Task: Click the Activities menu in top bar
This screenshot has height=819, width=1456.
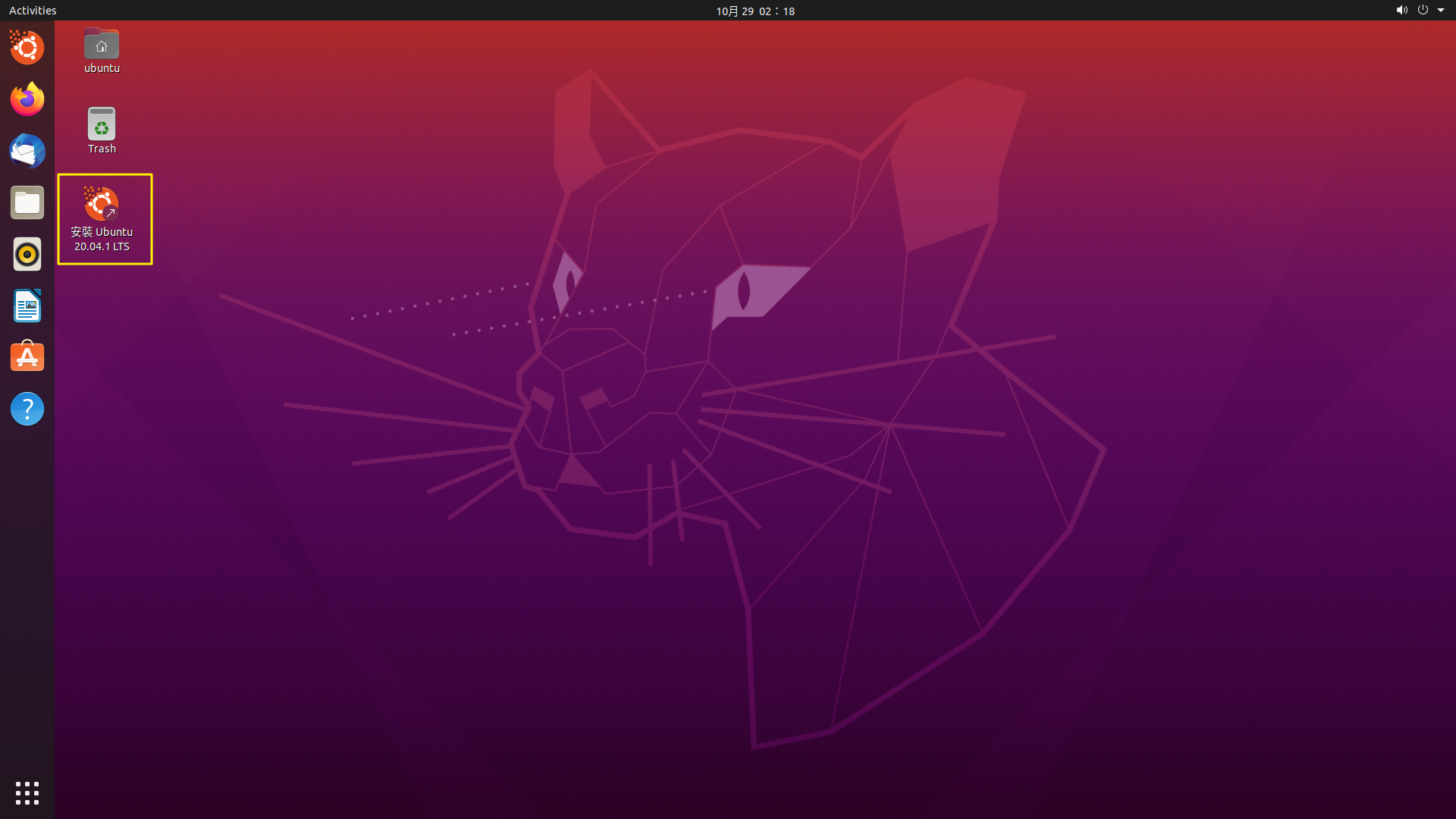Action: pyautogui.click(x=33, y=11)
